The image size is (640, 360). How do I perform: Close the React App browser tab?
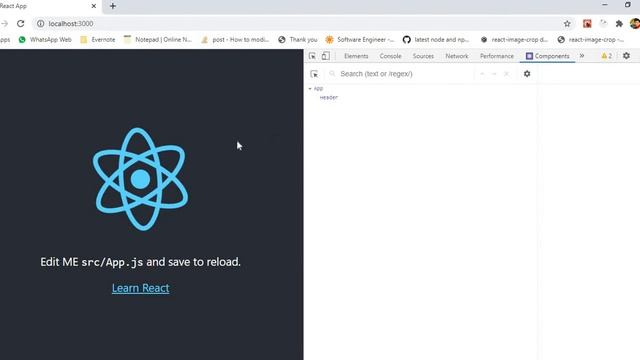click(x=93, y=6)
